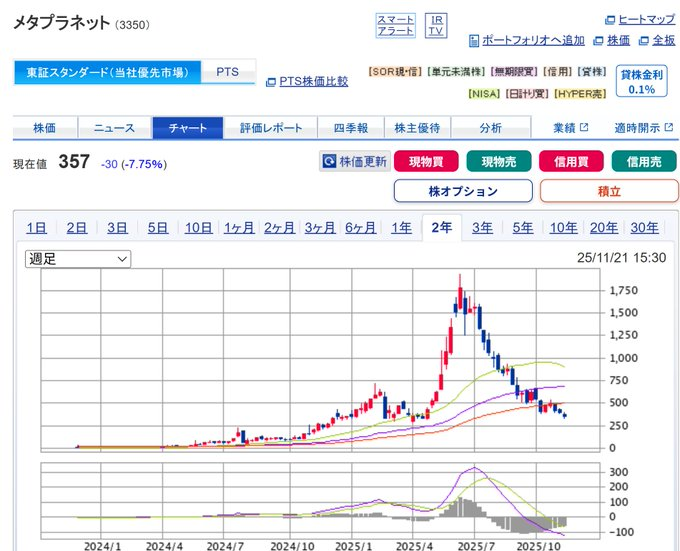The width and height of the screenshot is (680, 551).
Task: Open the 週足 candle interval dropdown
Action: coord(78,259)
